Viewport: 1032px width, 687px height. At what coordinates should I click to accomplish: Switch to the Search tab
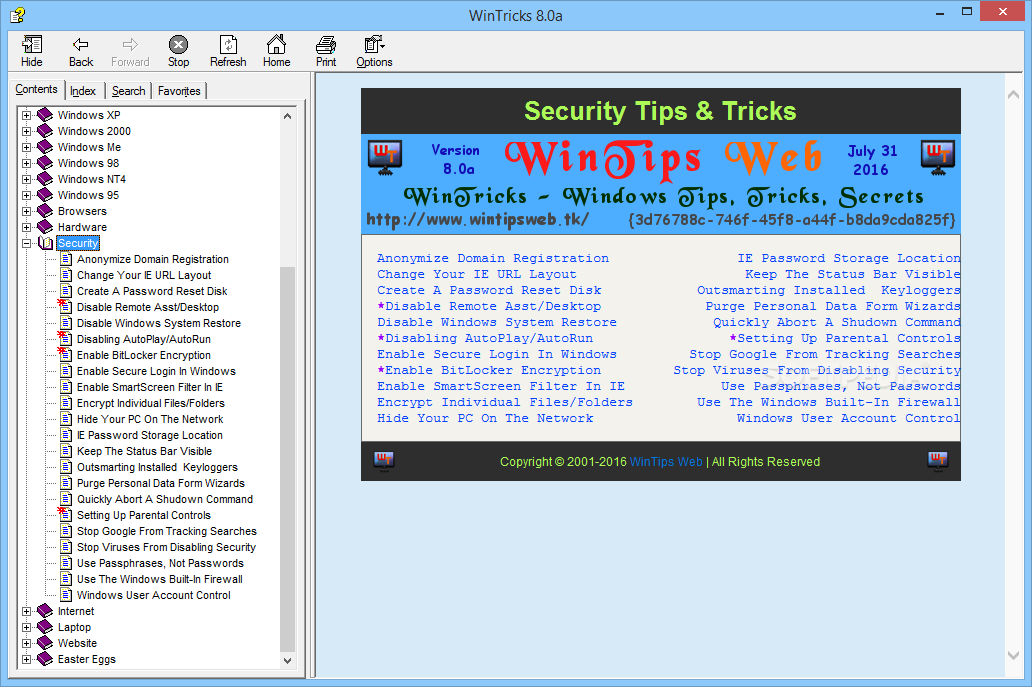[128, 91]
